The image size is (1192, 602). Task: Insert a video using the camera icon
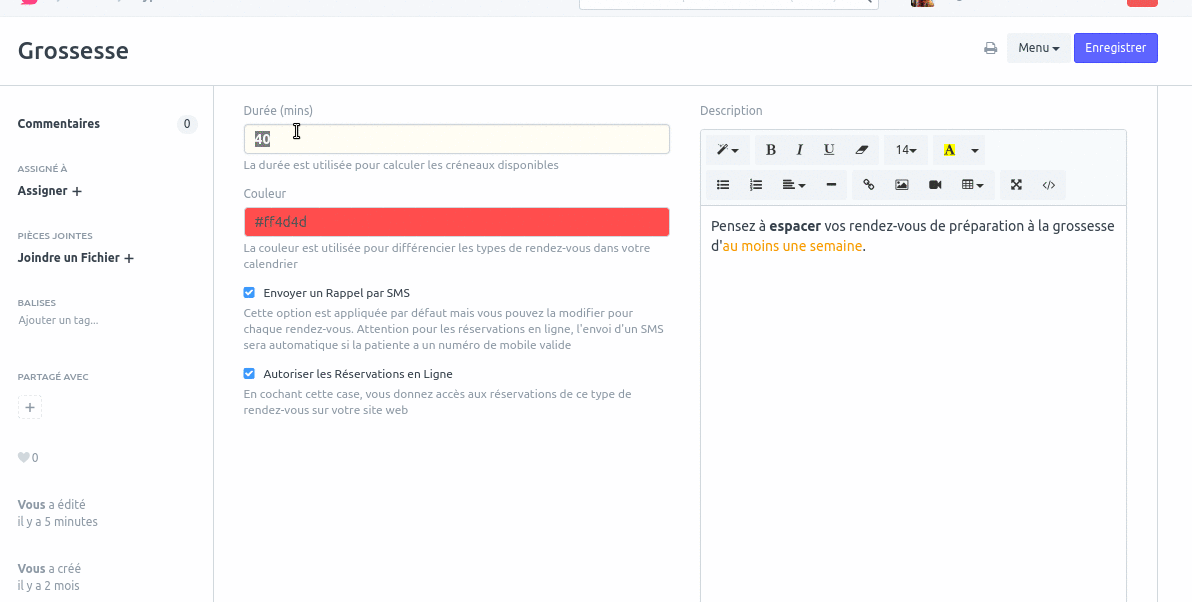pos(935,185)
